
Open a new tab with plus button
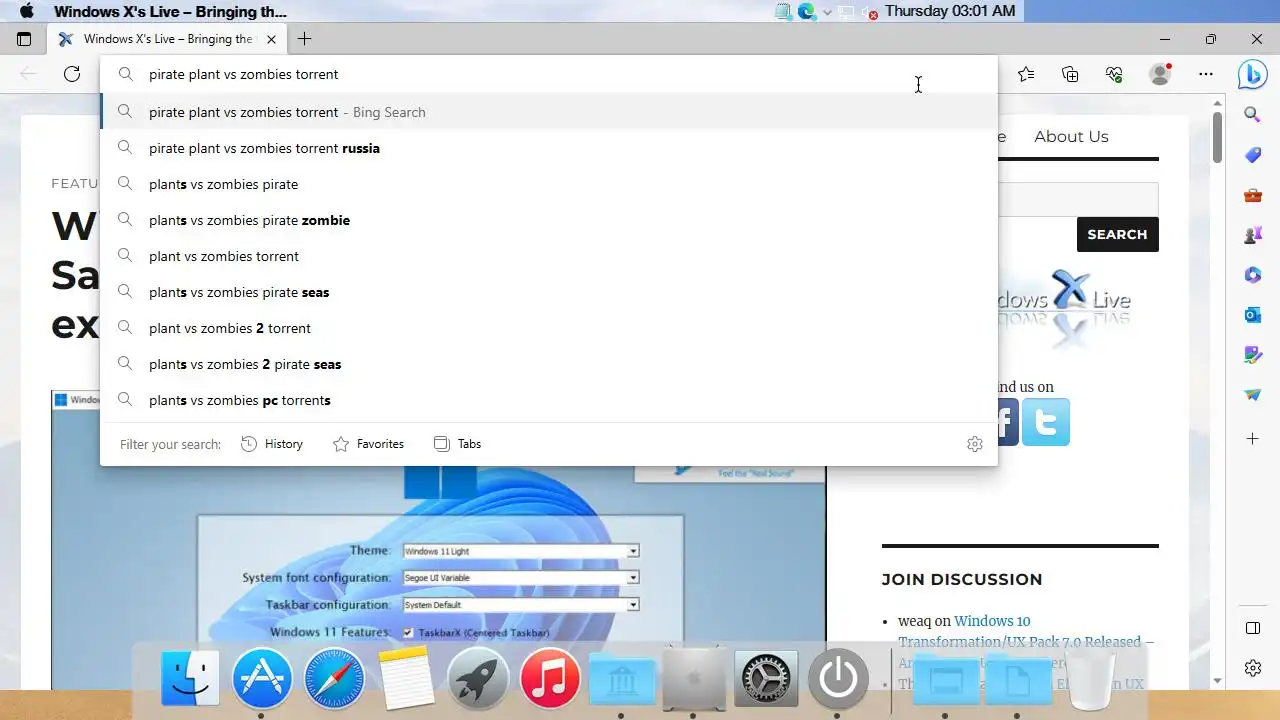(x=304, y=39)
